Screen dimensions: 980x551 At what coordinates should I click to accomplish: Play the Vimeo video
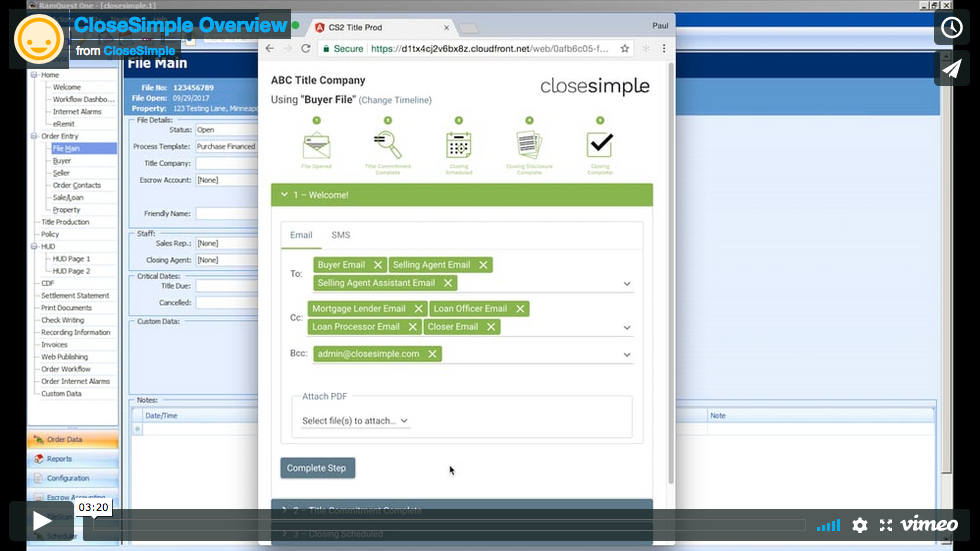(41, 521)
